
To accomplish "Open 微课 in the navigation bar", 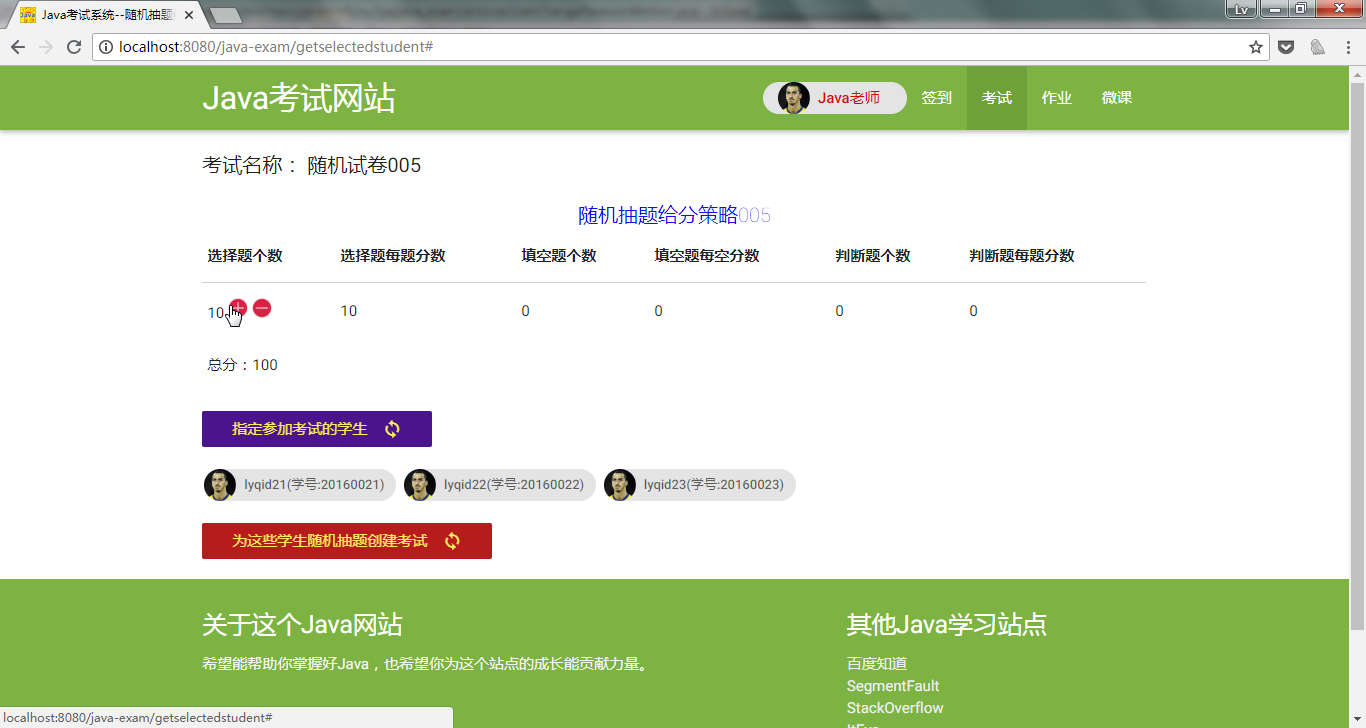I will pos(1117,98).
